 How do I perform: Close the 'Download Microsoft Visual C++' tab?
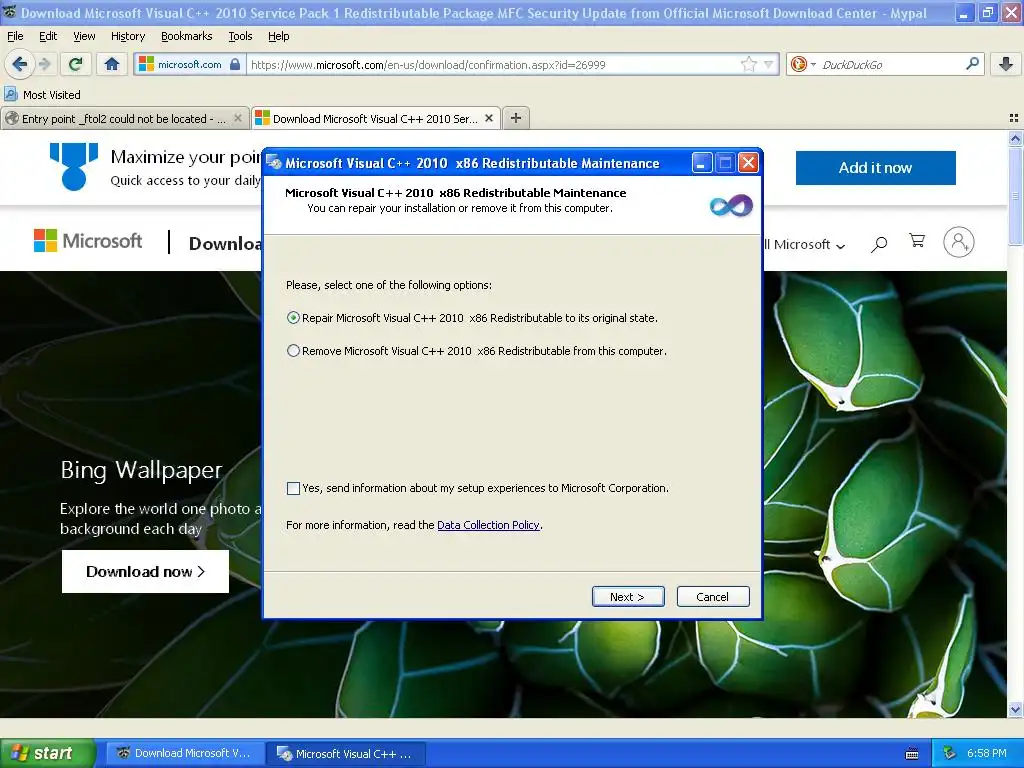[488, 118]
